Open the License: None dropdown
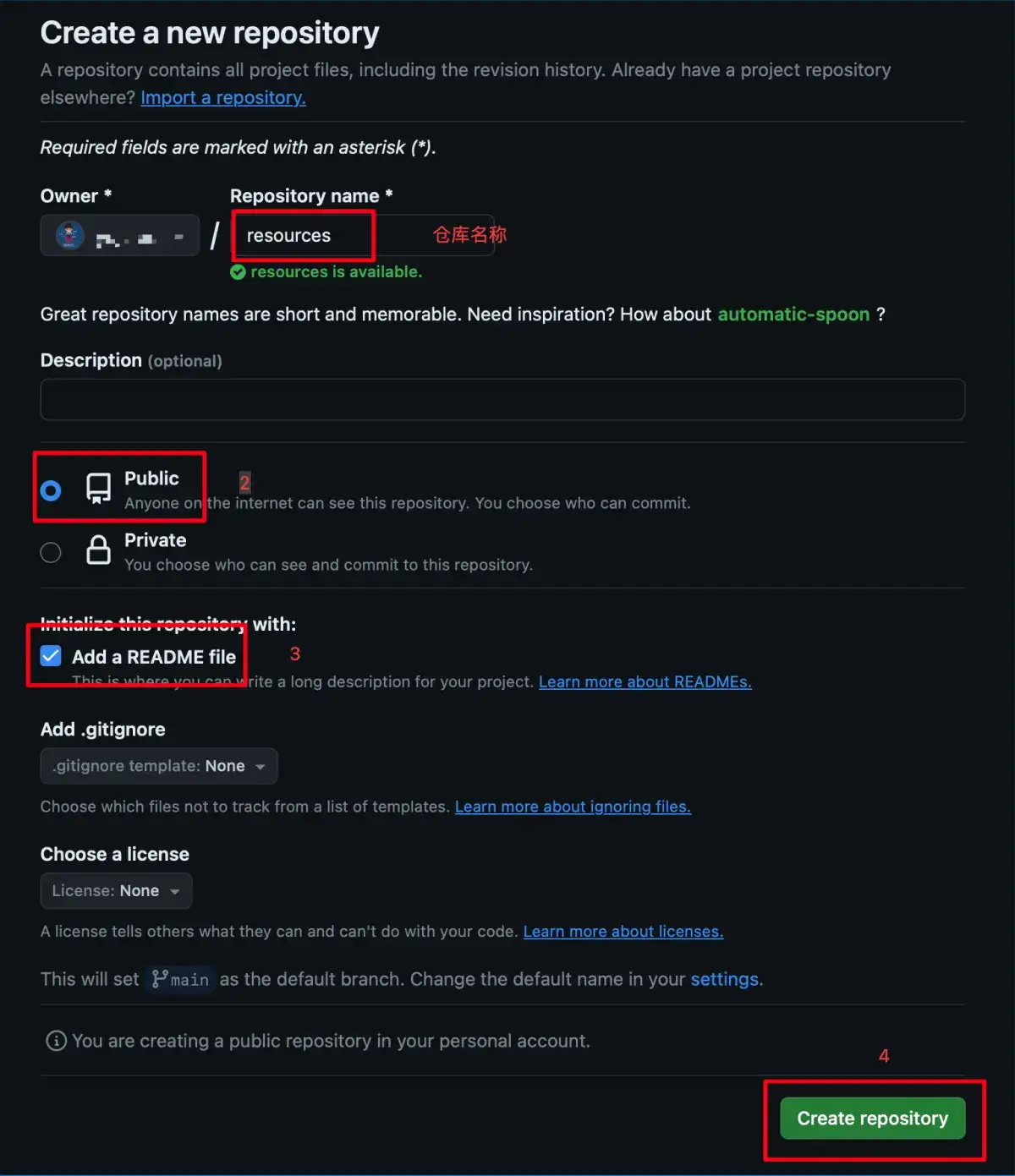The image size is (1015, 1176). coord(115,890)
